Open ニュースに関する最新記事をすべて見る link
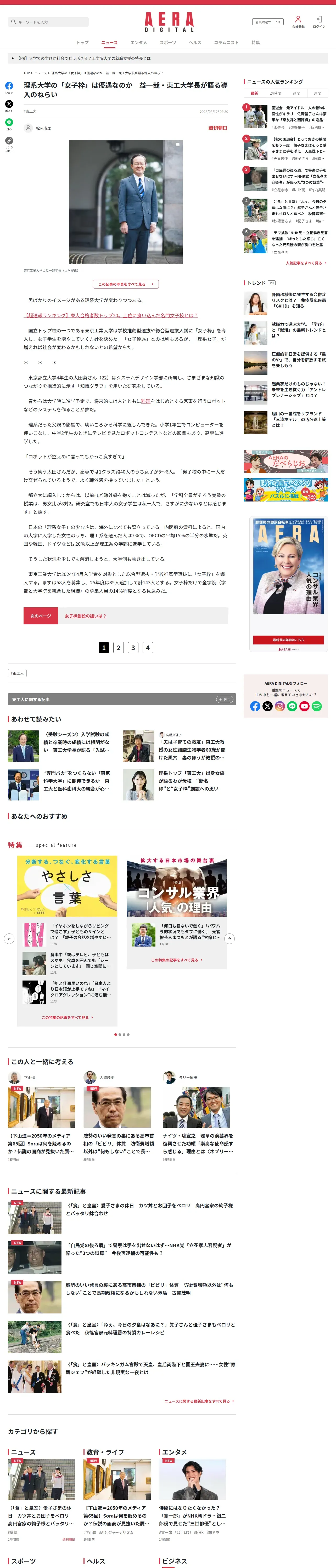The width and height of the screenshot is (336, 1568). click(199, 1401)
